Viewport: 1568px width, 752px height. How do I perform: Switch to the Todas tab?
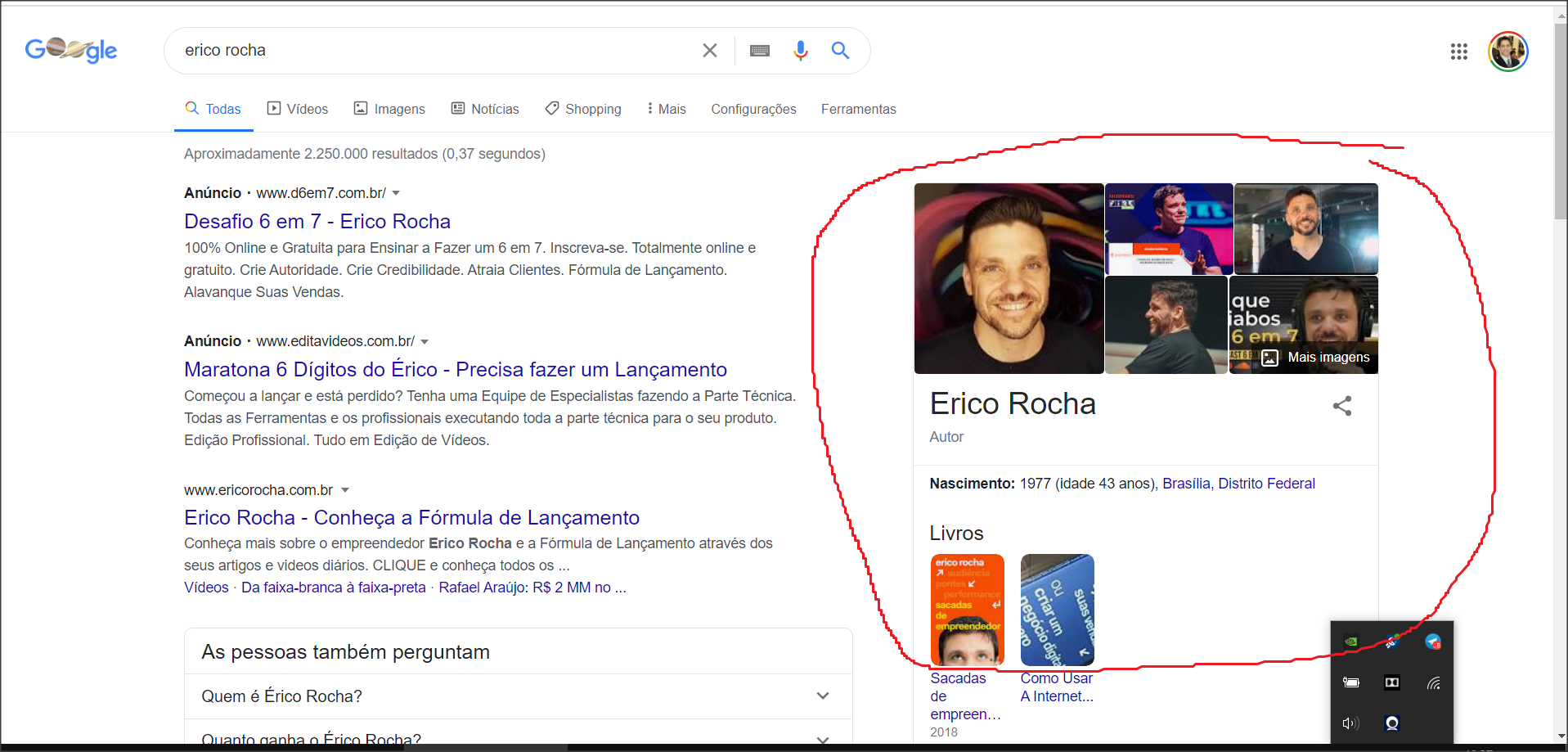pyautogui.click(x=213, y=109)
